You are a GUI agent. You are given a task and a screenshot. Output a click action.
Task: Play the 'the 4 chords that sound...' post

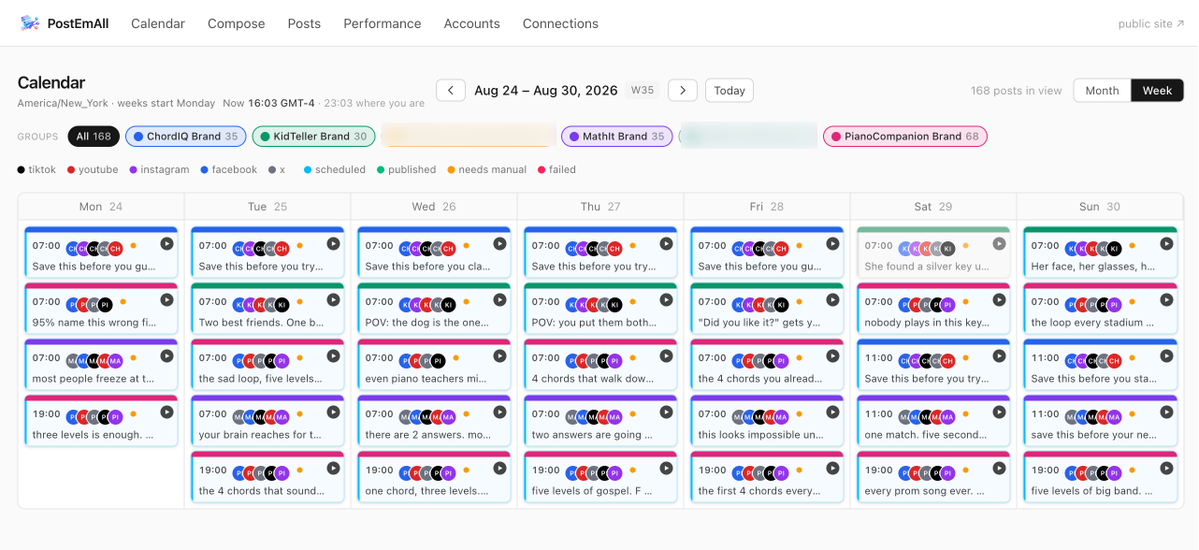[x=333, y=468]
